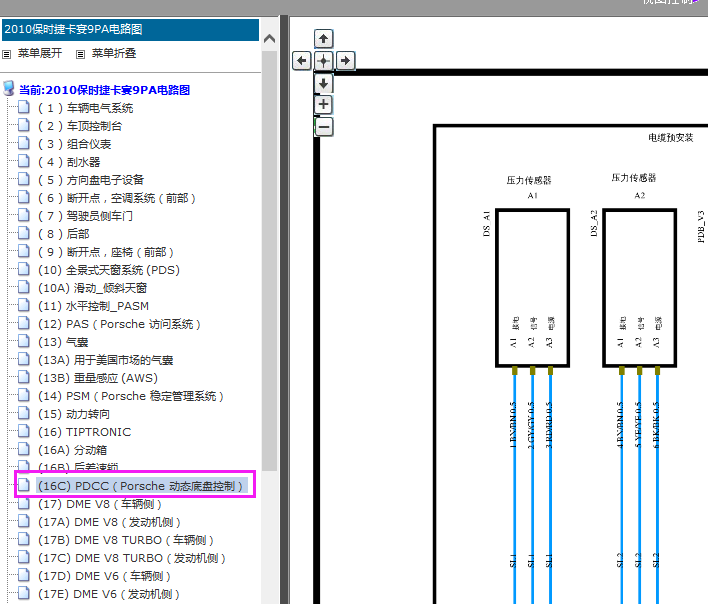Click pressure sensor A1 component box
708x604 pixels.
532,288
